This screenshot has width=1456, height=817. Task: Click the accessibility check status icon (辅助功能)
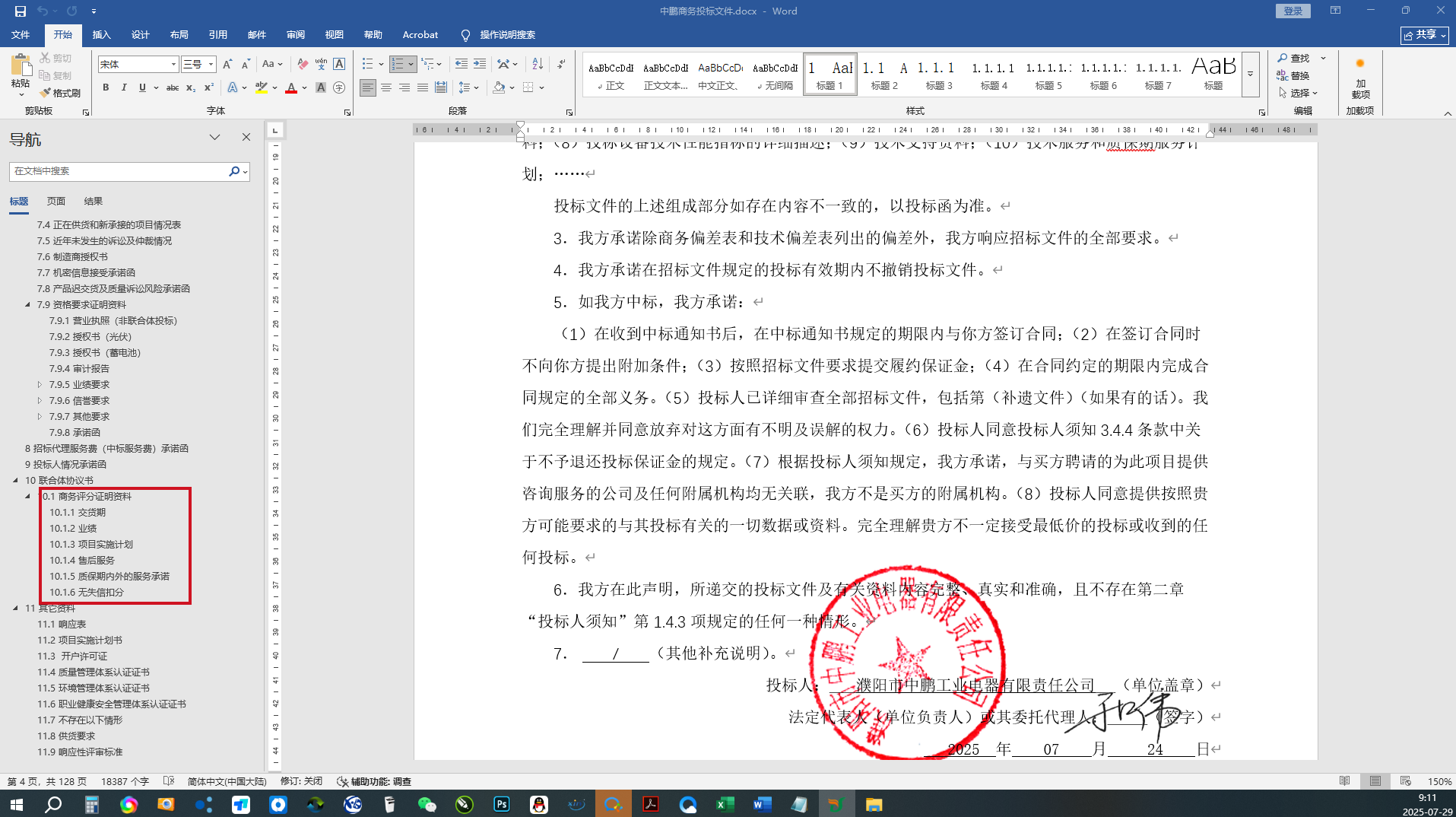click(373, 781)
